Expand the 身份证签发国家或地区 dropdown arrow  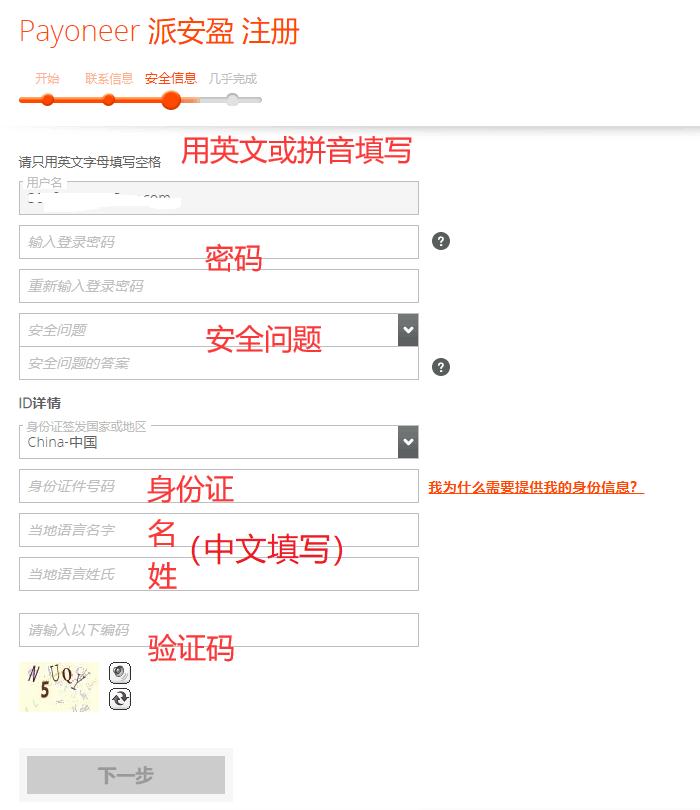point(408,442)
